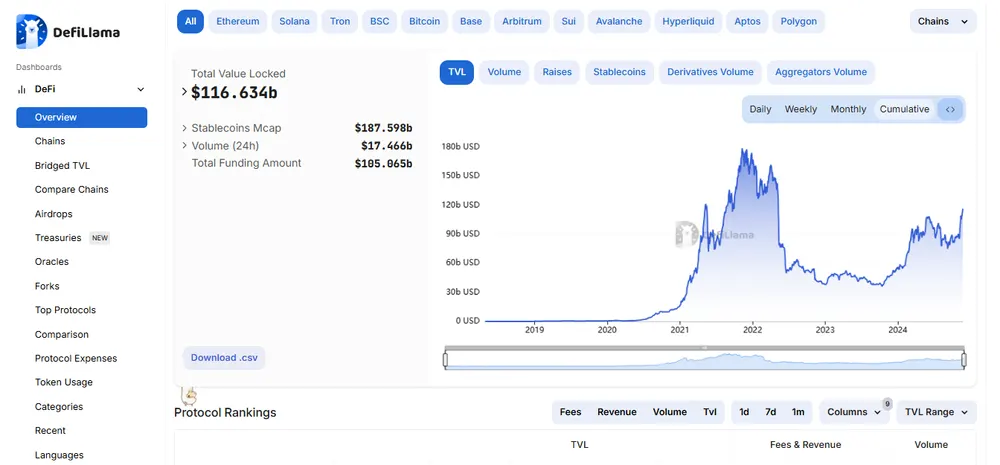Viewport: 1000px width, 465px height.
Task: Open the Chains sidebar link
Action: (x=50, y=141)
